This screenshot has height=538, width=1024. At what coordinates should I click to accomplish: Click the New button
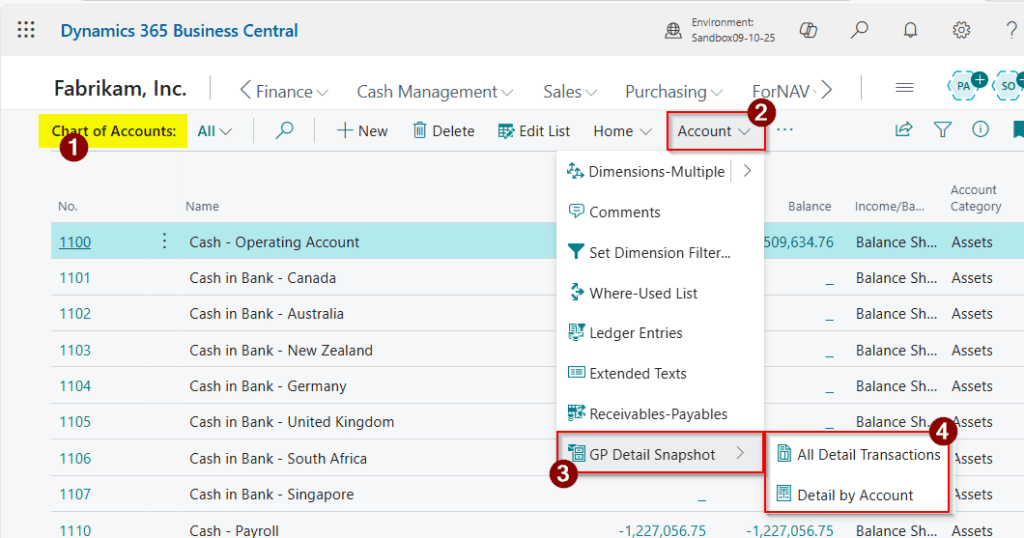[361, 131]
